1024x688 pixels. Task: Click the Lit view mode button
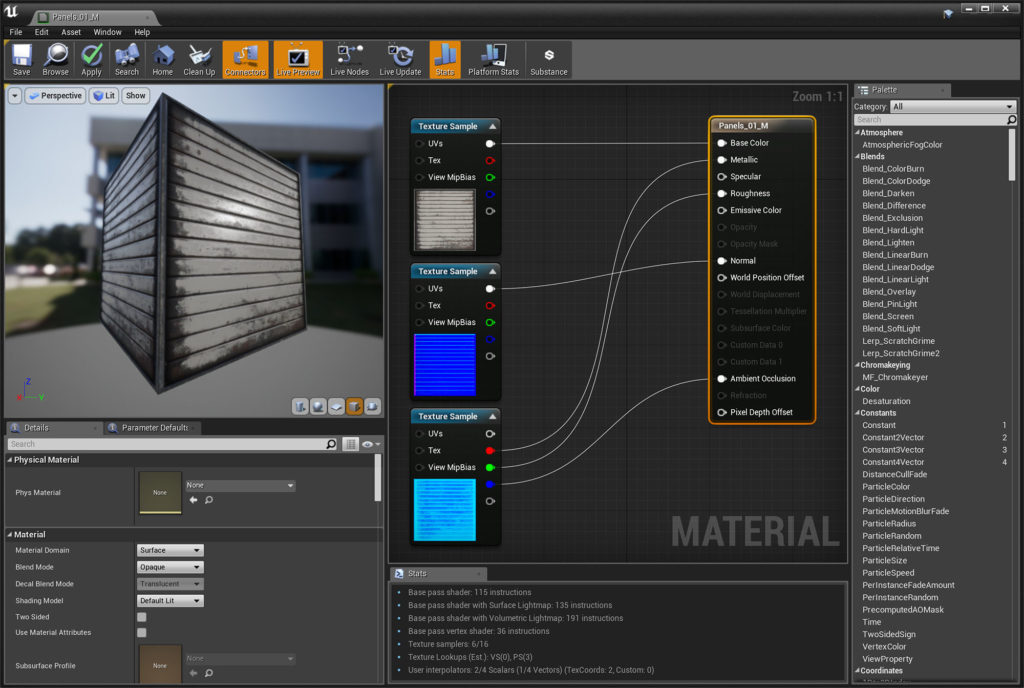click(x=104, y=96)
